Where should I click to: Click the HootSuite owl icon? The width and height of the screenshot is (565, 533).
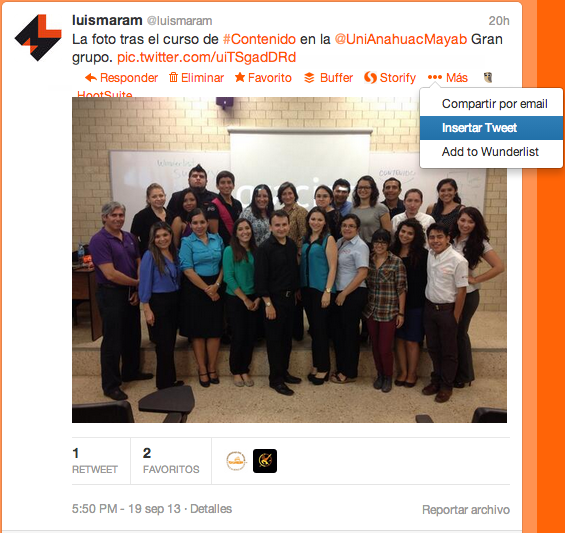click(x=488, y=77)
